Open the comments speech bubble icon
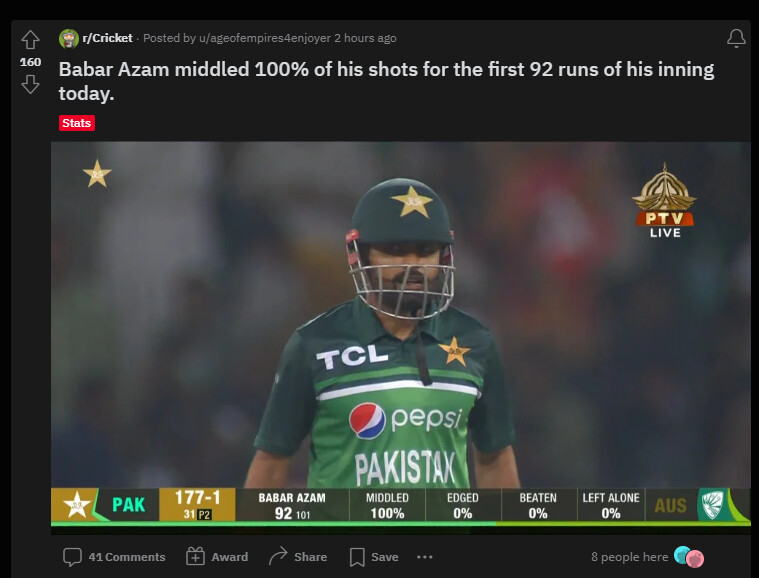 pos(72,557)
